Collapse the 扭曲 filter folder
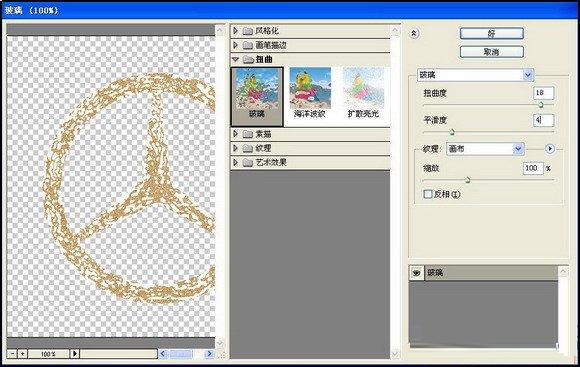The height and width of the screenshot is (367, 580). (x=235, y=59)
